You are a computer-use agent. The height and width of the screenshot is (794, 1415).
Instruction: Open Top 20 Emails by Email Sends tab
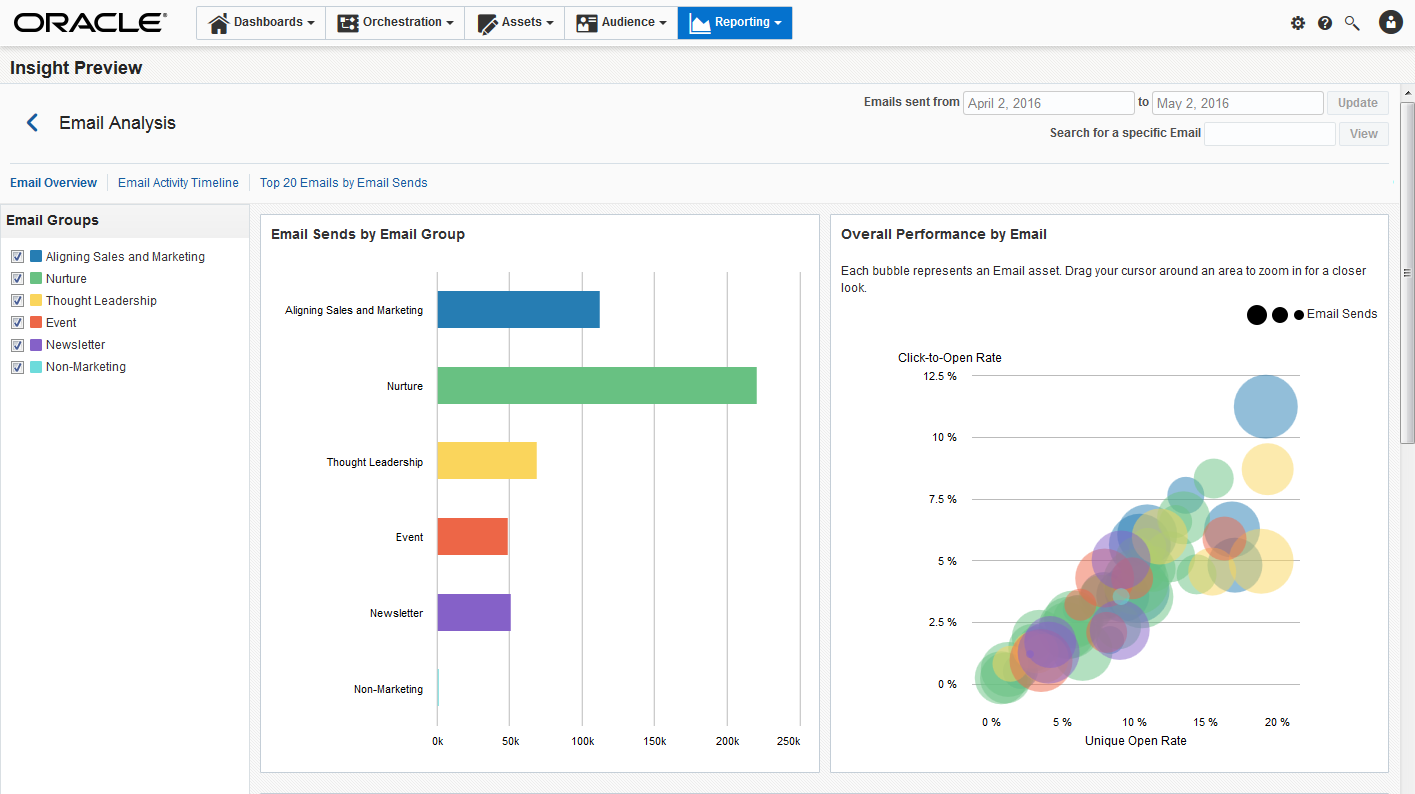[x=343, y=183]
